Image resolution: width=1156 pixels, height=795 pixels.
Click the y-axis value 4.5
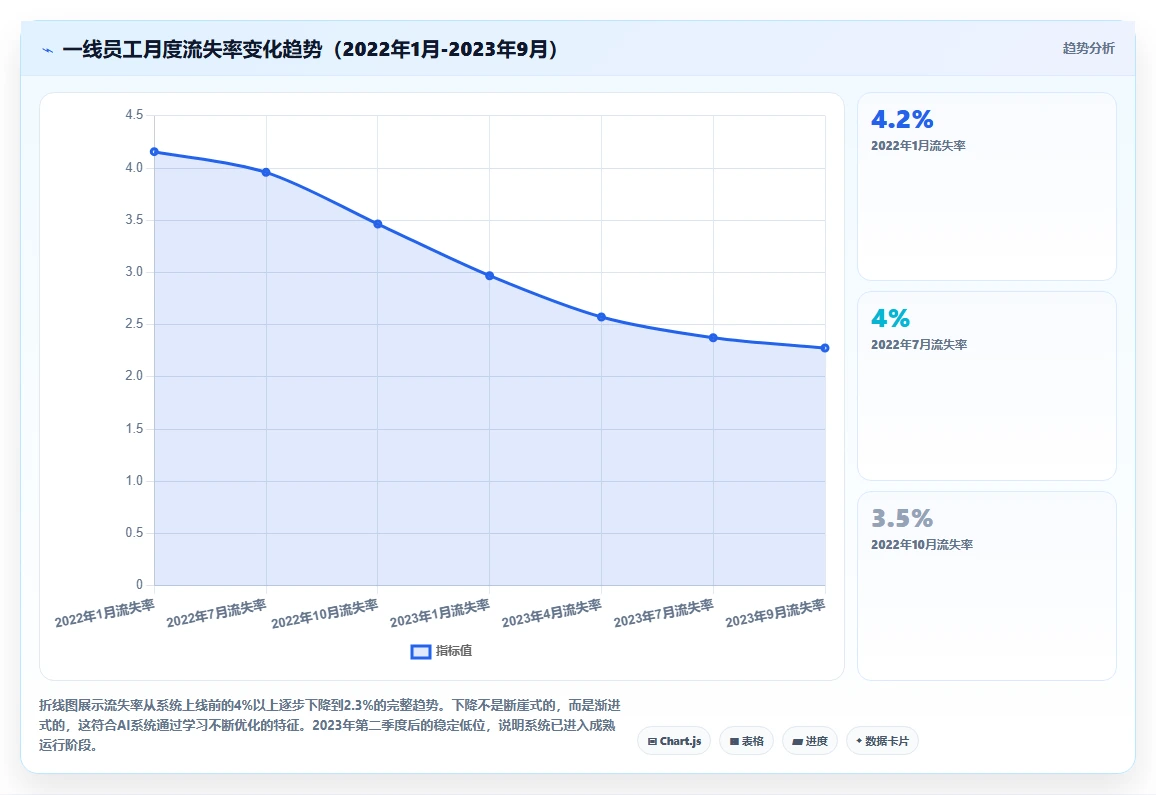tap(134, 115)
